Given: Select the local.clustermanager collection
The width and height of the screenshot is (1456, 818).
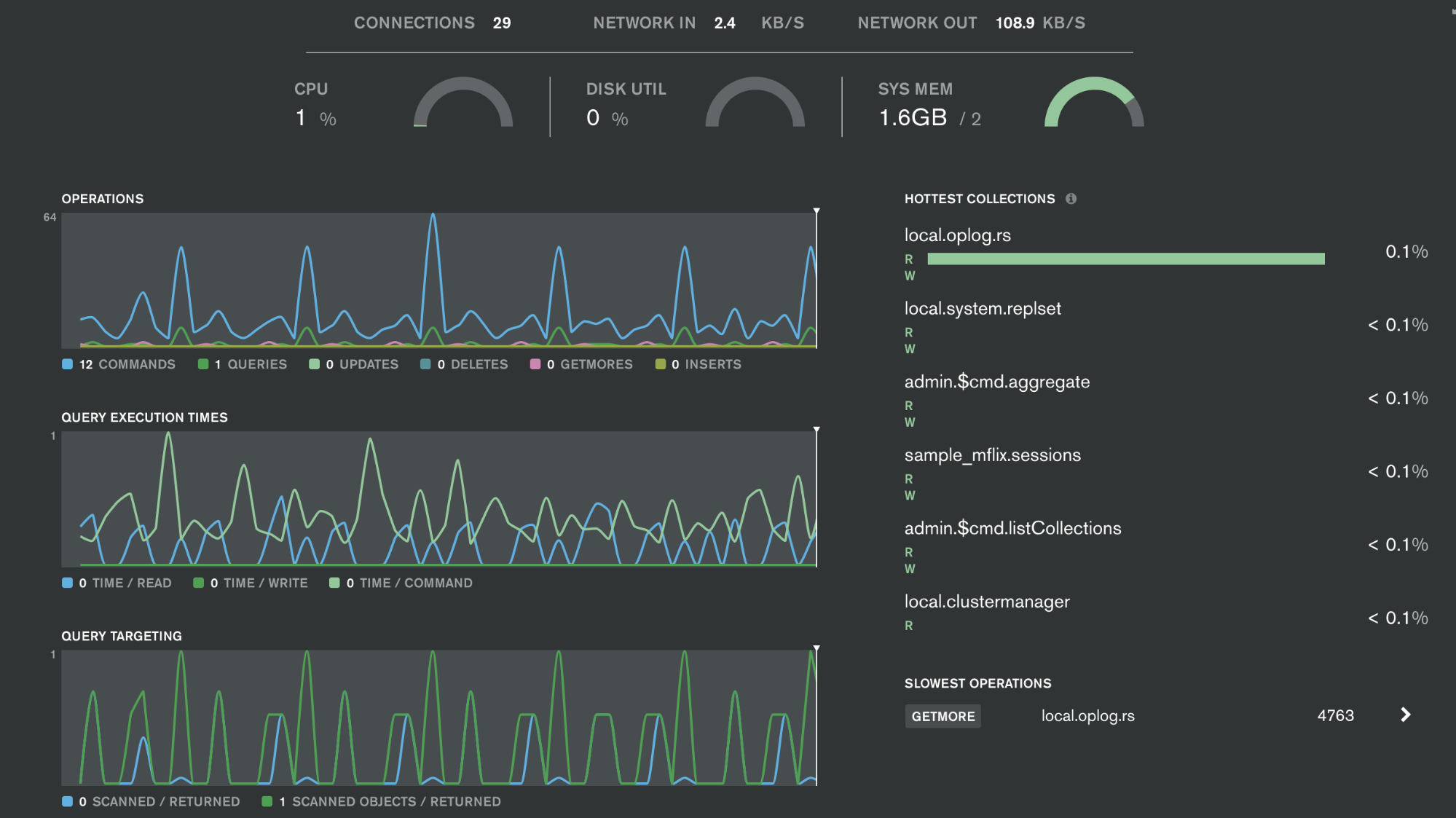Looking at the screenshot, I should (987, 602).
